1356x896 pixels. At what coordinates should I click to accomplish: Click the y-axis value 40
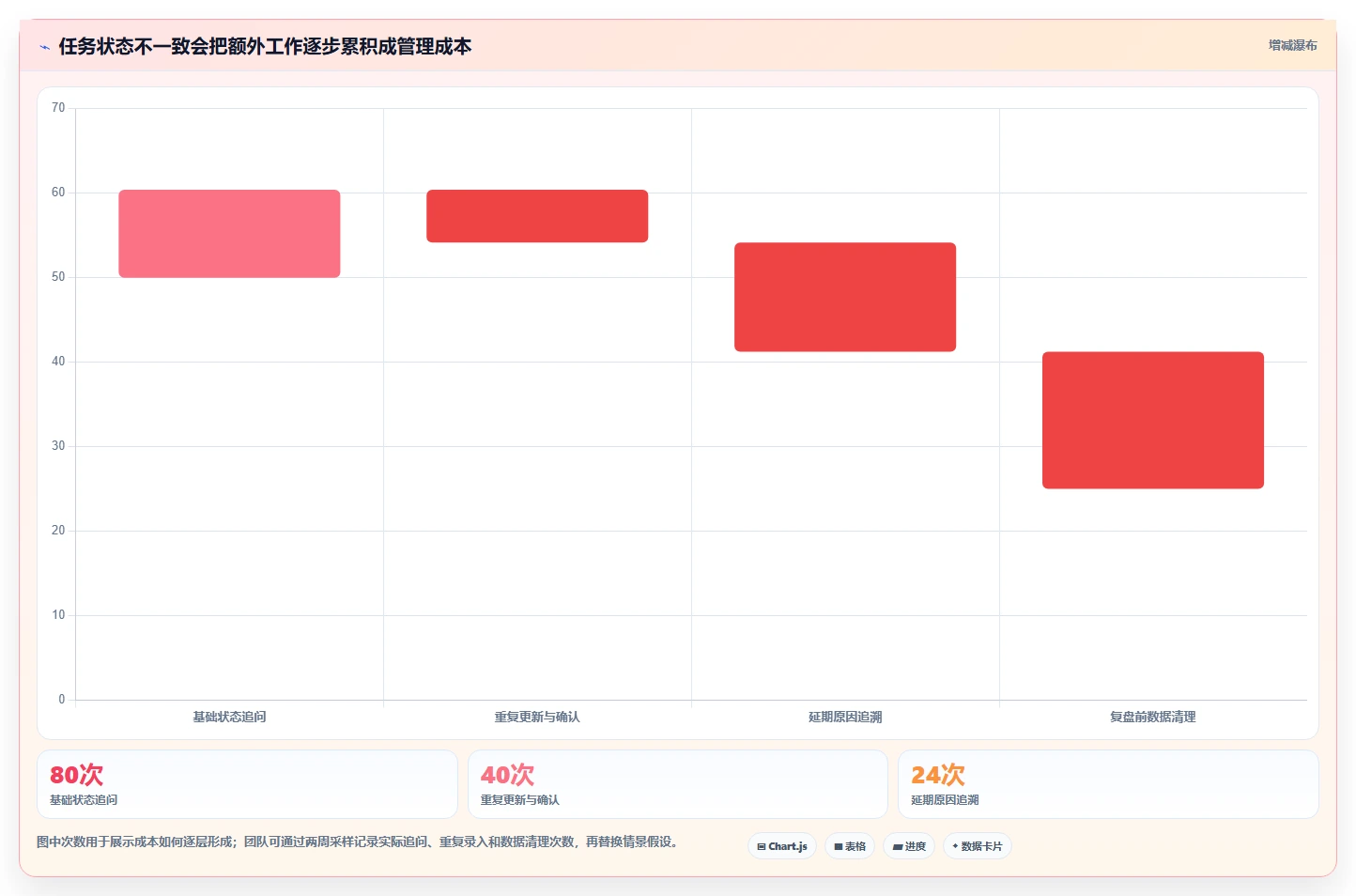[58, 362]
